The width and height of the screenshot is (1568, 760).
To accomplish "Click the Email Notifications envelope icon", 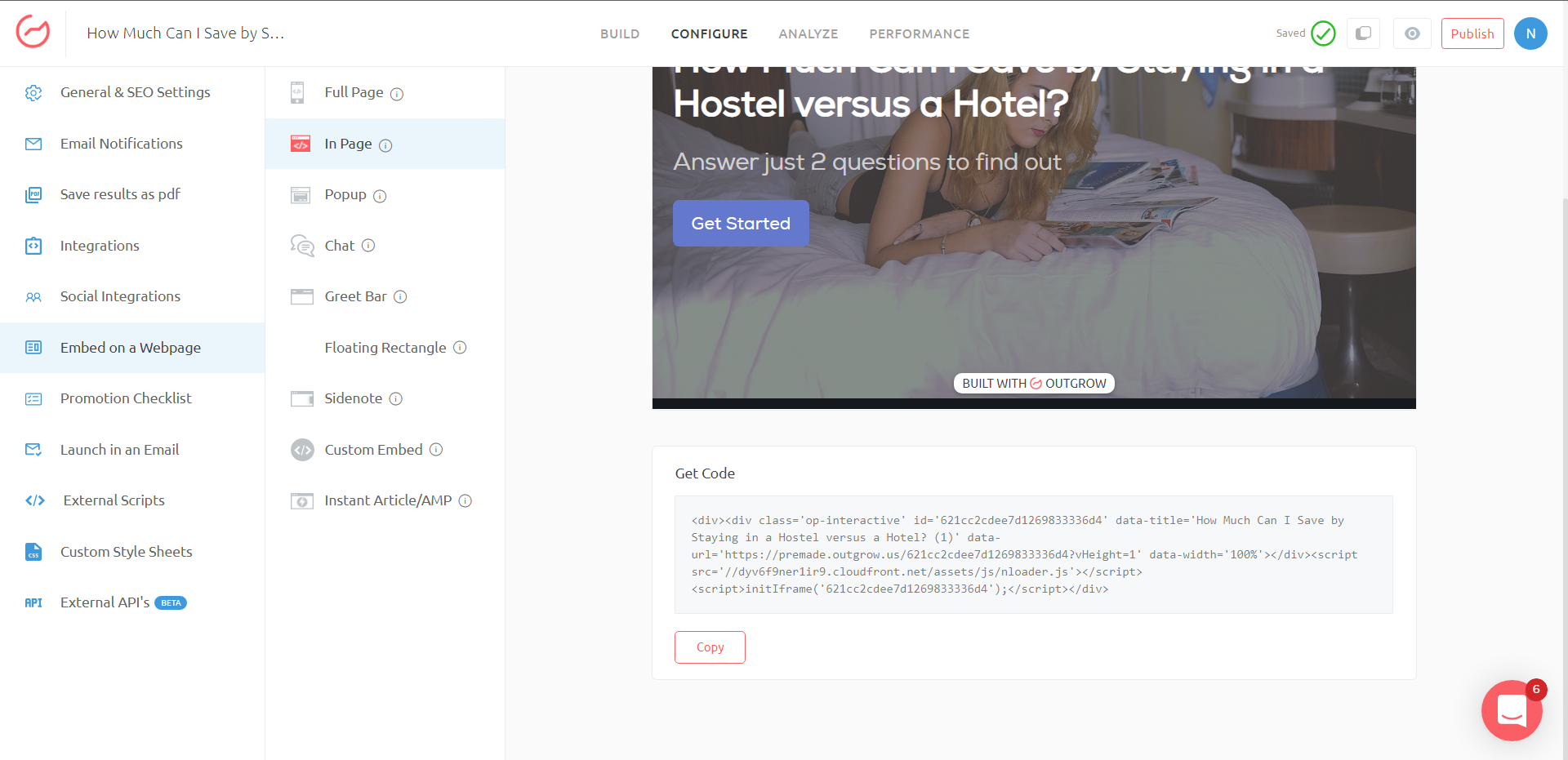I will click(33, 144).
